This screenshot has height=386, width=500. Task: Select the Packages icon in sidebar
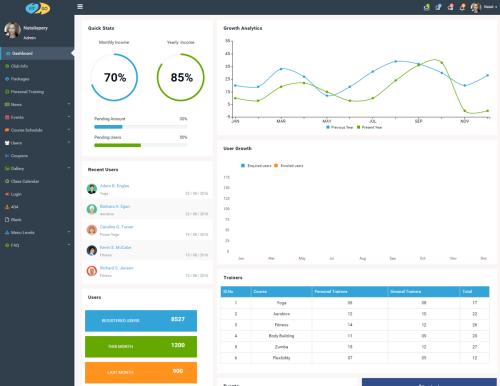pyautogui.click(x=7, y=79)
